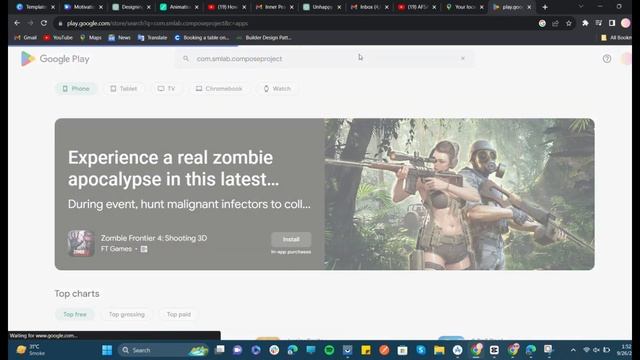Select the Phone device filter chip
This screenshot has width=640, height=360.
[x=76, y=89]
